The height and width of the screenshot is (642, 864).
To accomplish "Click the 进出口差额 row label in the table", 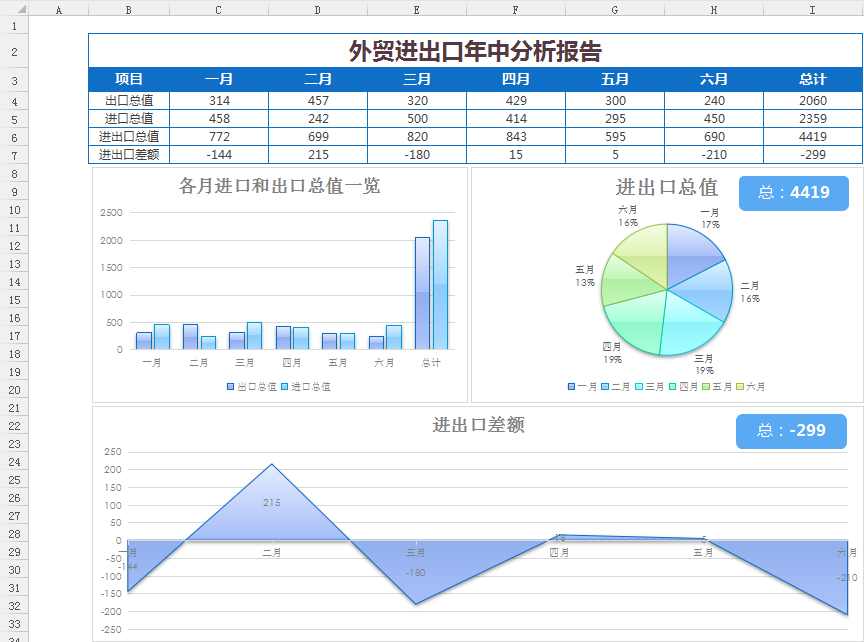I will [129, 155].
